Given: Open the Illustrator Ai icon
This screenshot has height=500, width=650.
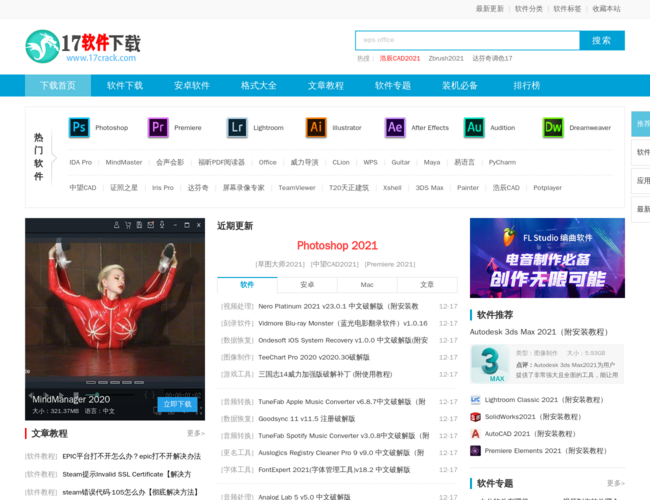Looking at the screenshot, I should (x=316, y=127).
